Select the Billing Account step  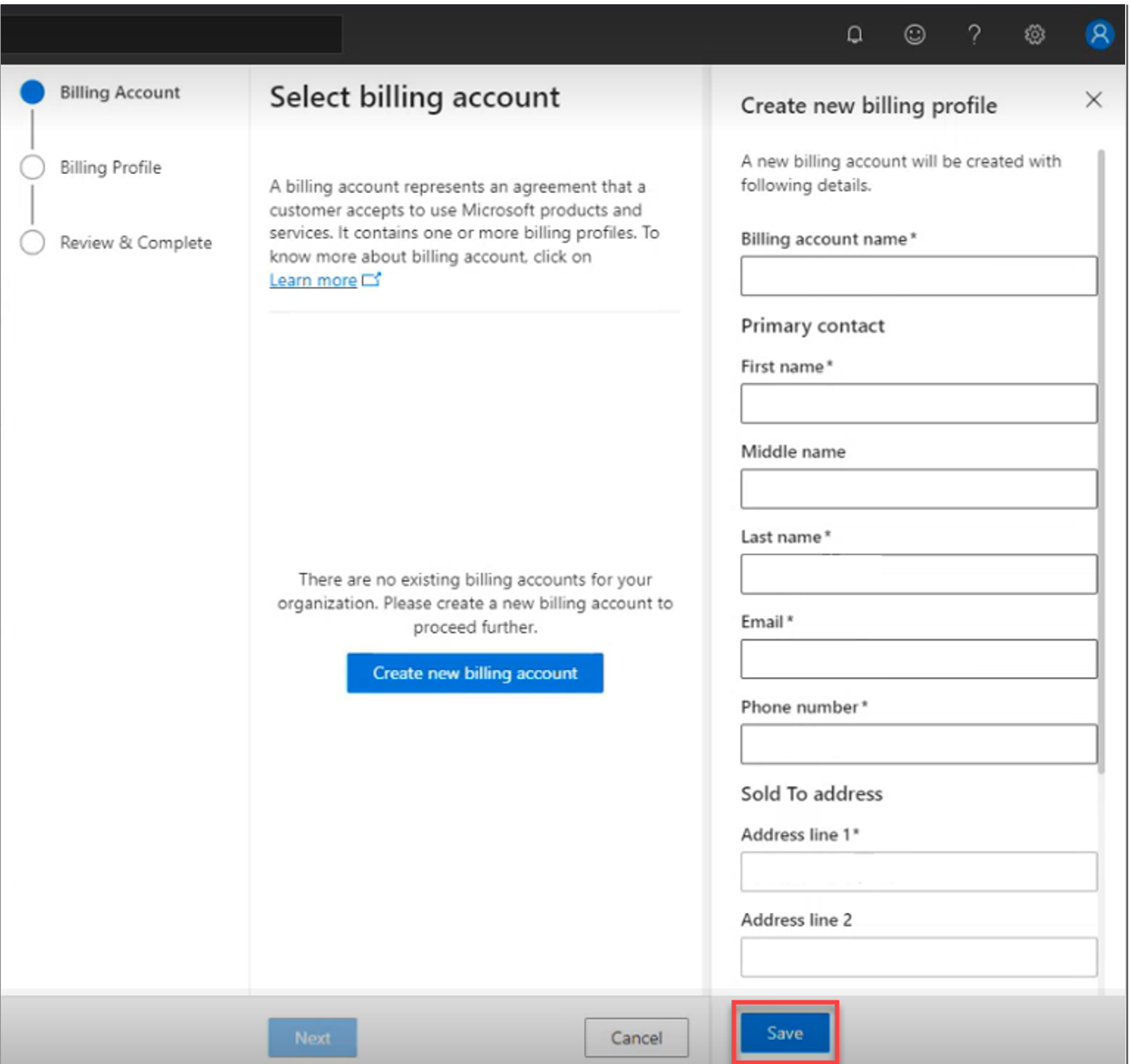point(120,92)
